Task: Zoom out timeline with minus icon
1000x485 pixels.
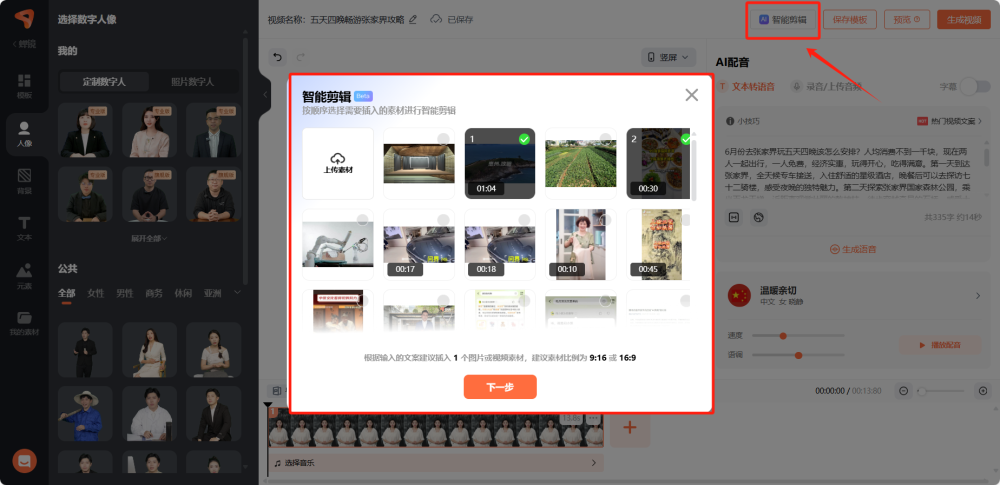Action: pyautogui.click(x=904, y=391)
